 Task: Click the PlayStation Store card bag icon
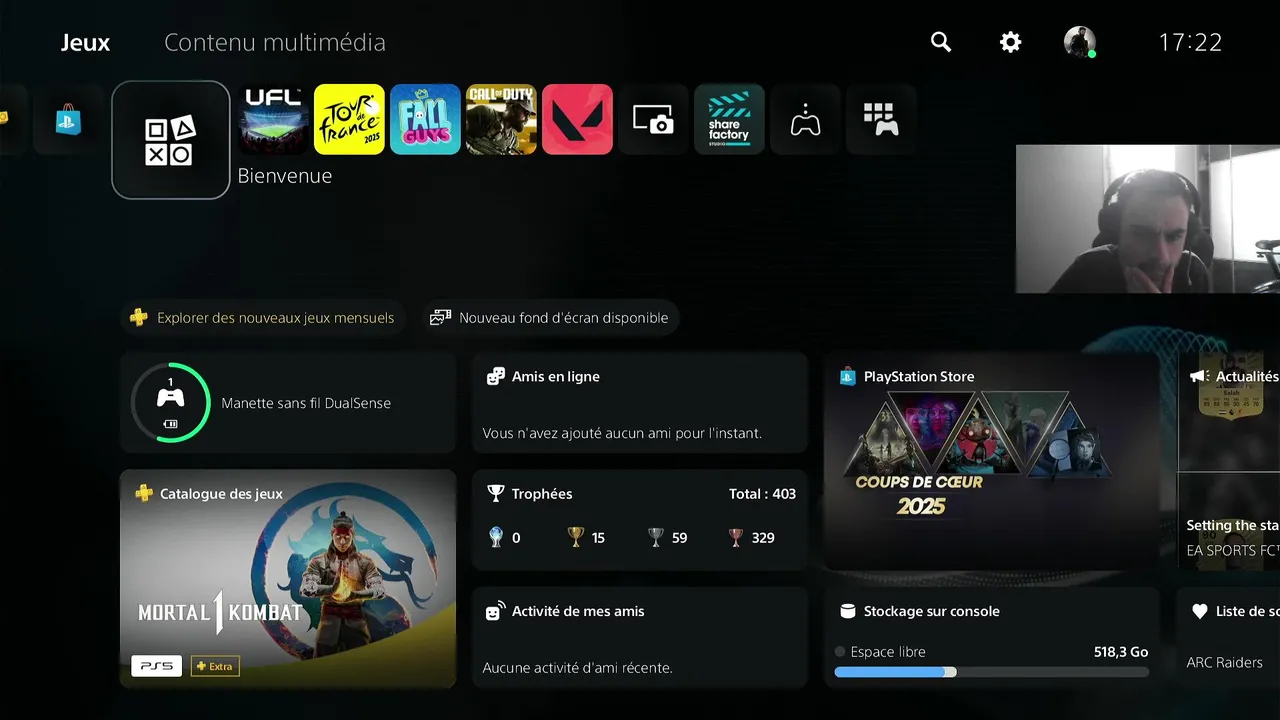pyautogui.click(x=848, y=377)
